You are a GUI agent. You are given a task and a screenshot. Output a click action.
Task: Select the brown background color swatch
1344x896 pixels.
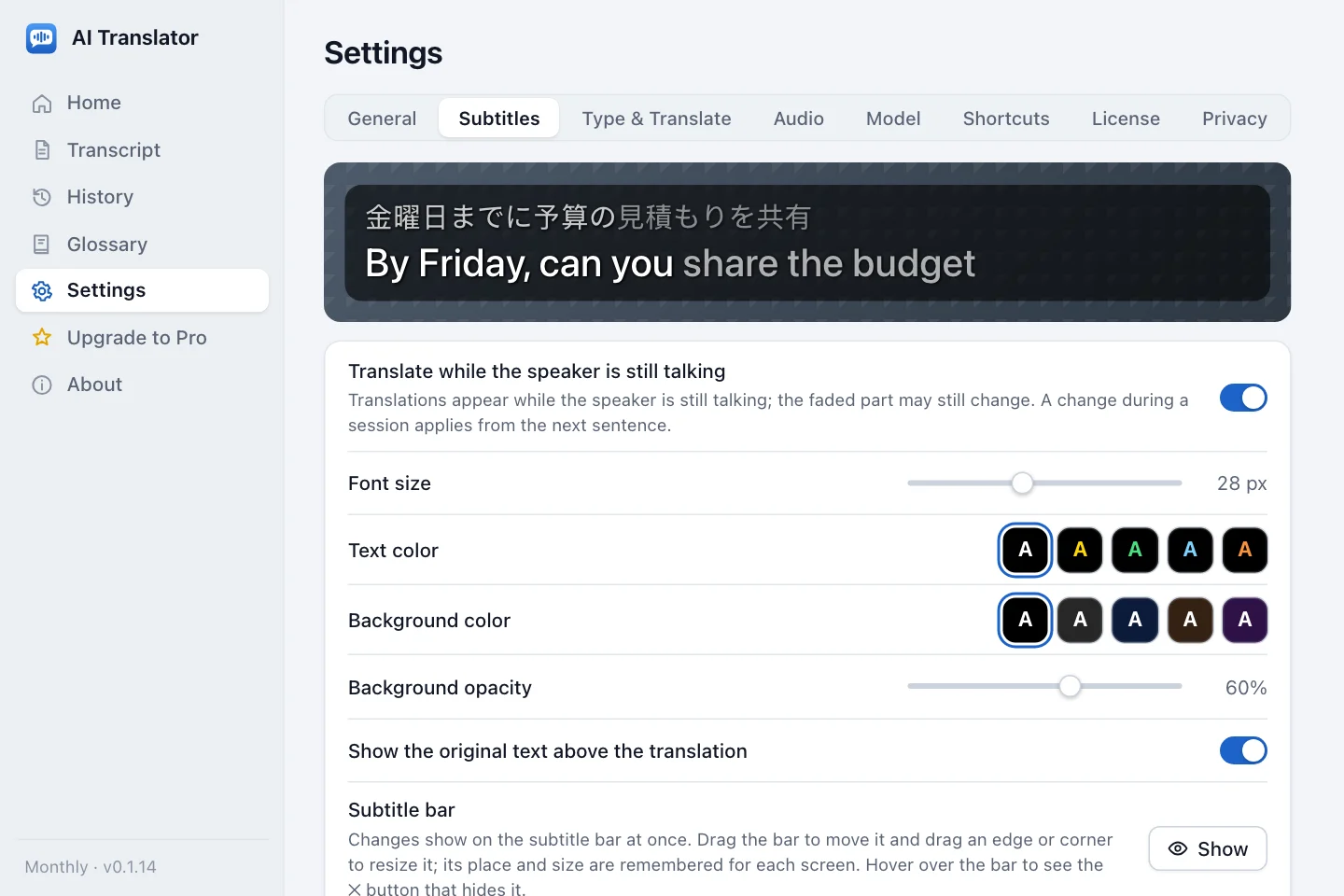click(x=1190, y=620)
